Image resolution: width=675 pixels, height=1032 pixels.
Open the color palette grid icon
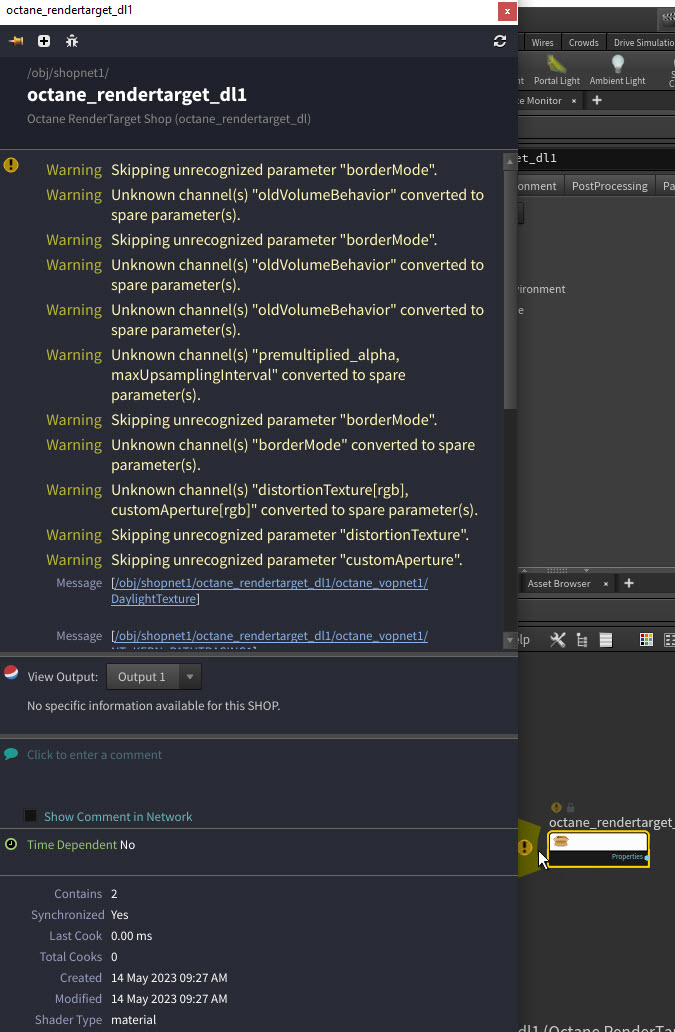647,640
